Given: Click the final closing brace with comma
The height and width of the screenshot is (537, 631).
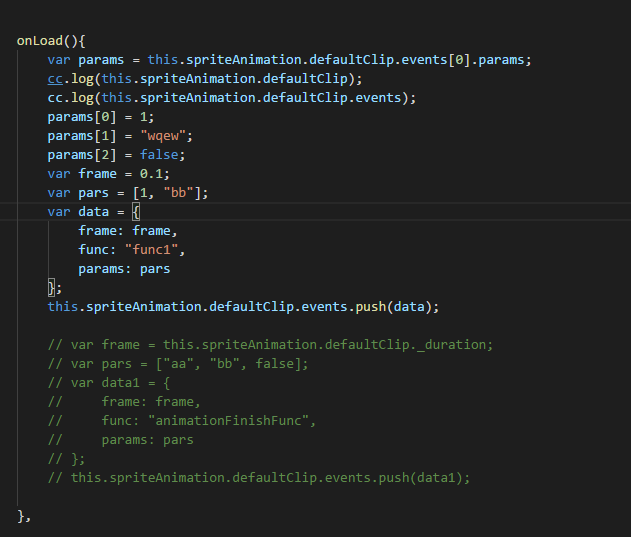Looking at the screenshot, I should (23, 516).
